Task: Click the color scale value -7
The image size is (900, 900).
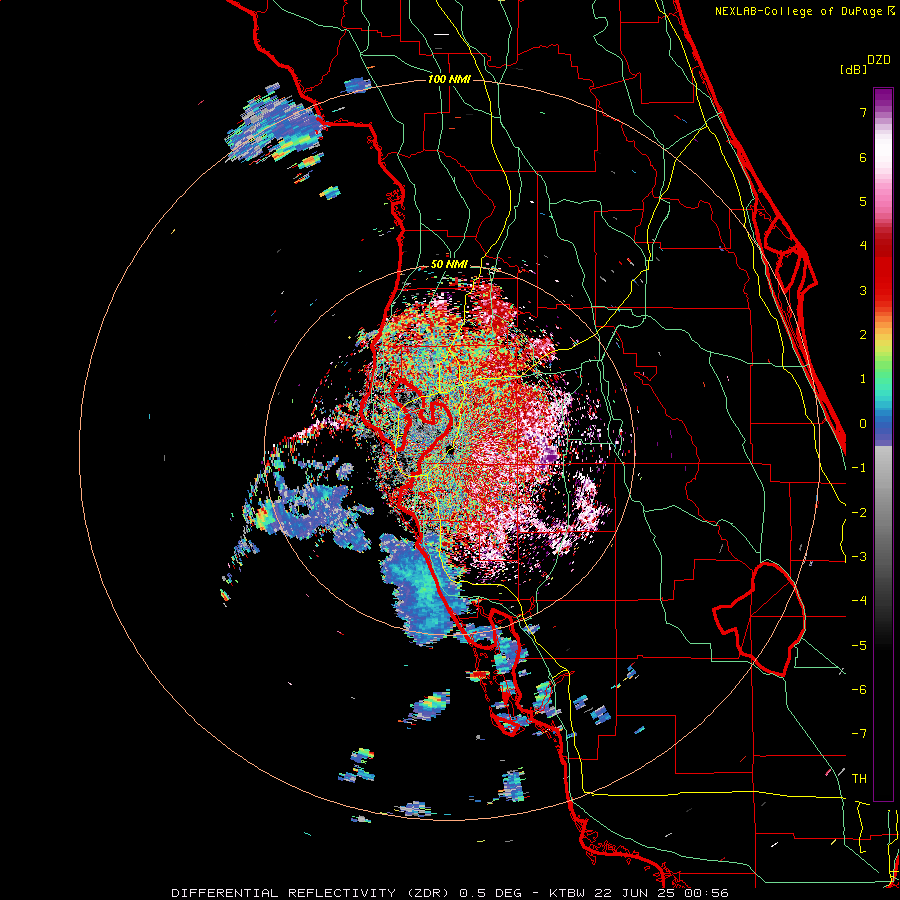Action: (859, 734)
